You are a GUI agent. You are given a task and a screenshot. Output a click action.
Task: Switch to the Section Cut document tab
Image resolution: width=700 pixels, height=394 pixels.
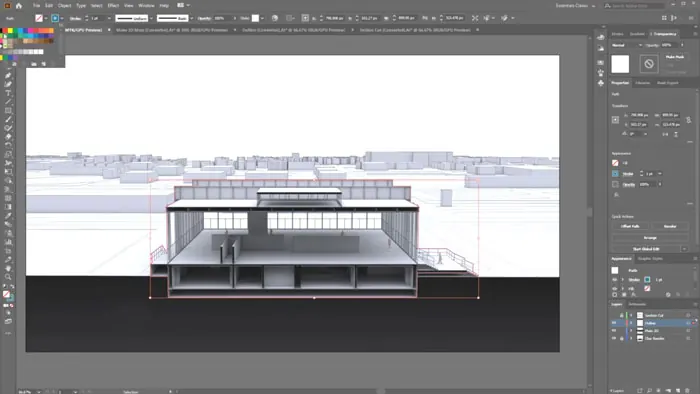(x=415, y=30)
